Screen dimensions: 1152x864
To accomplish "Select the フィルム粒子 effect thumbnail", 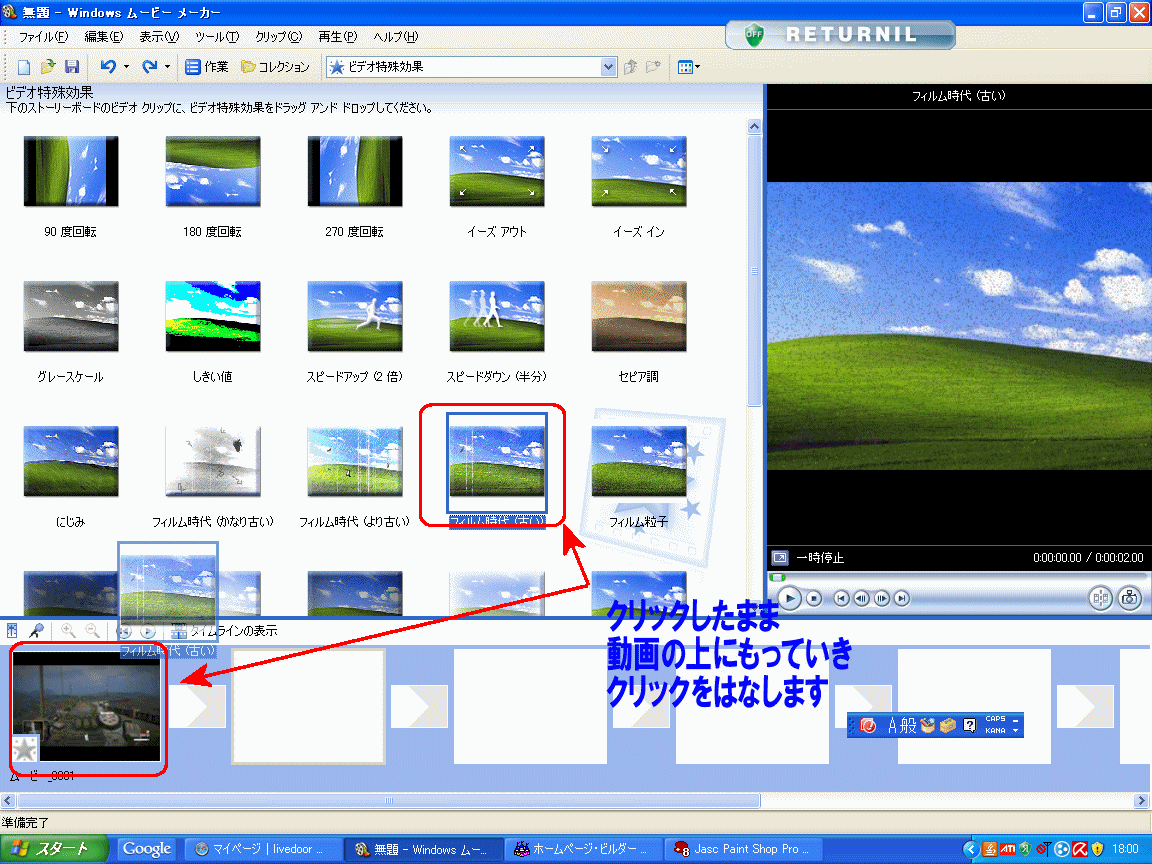I will pyautogui.click(x=638, y=461).
